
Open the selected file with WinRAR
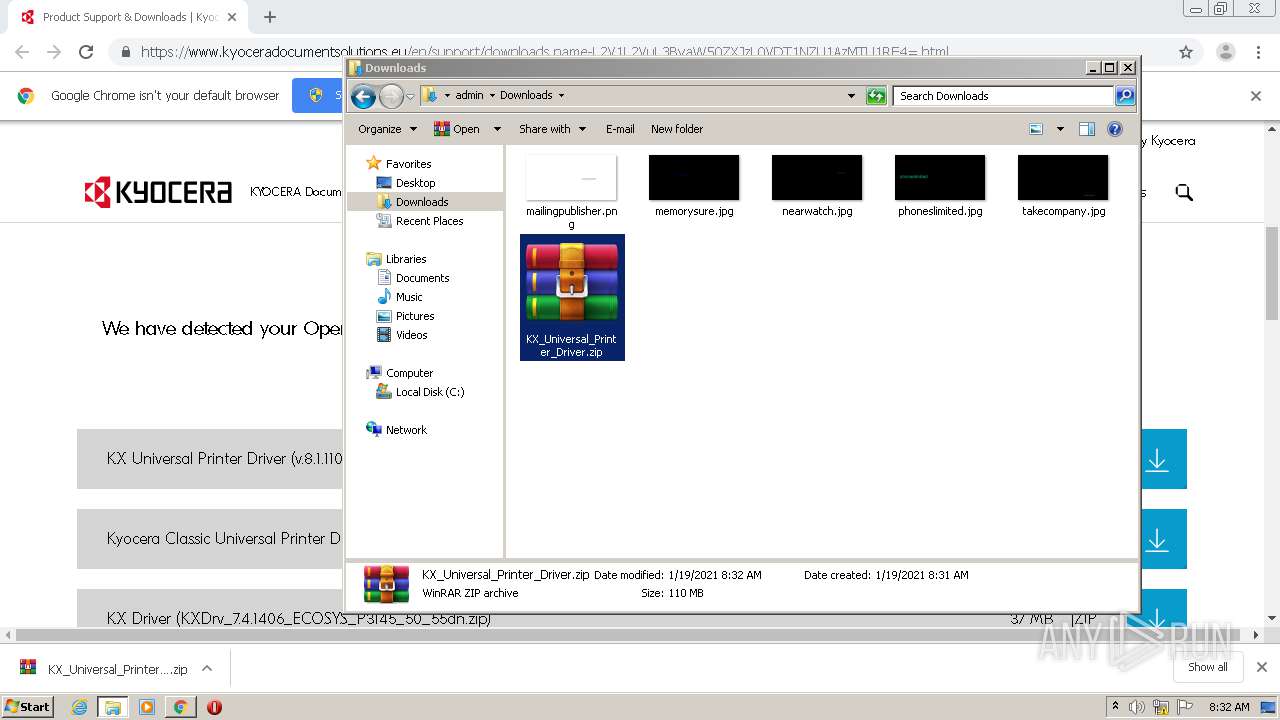pos(457,129)
